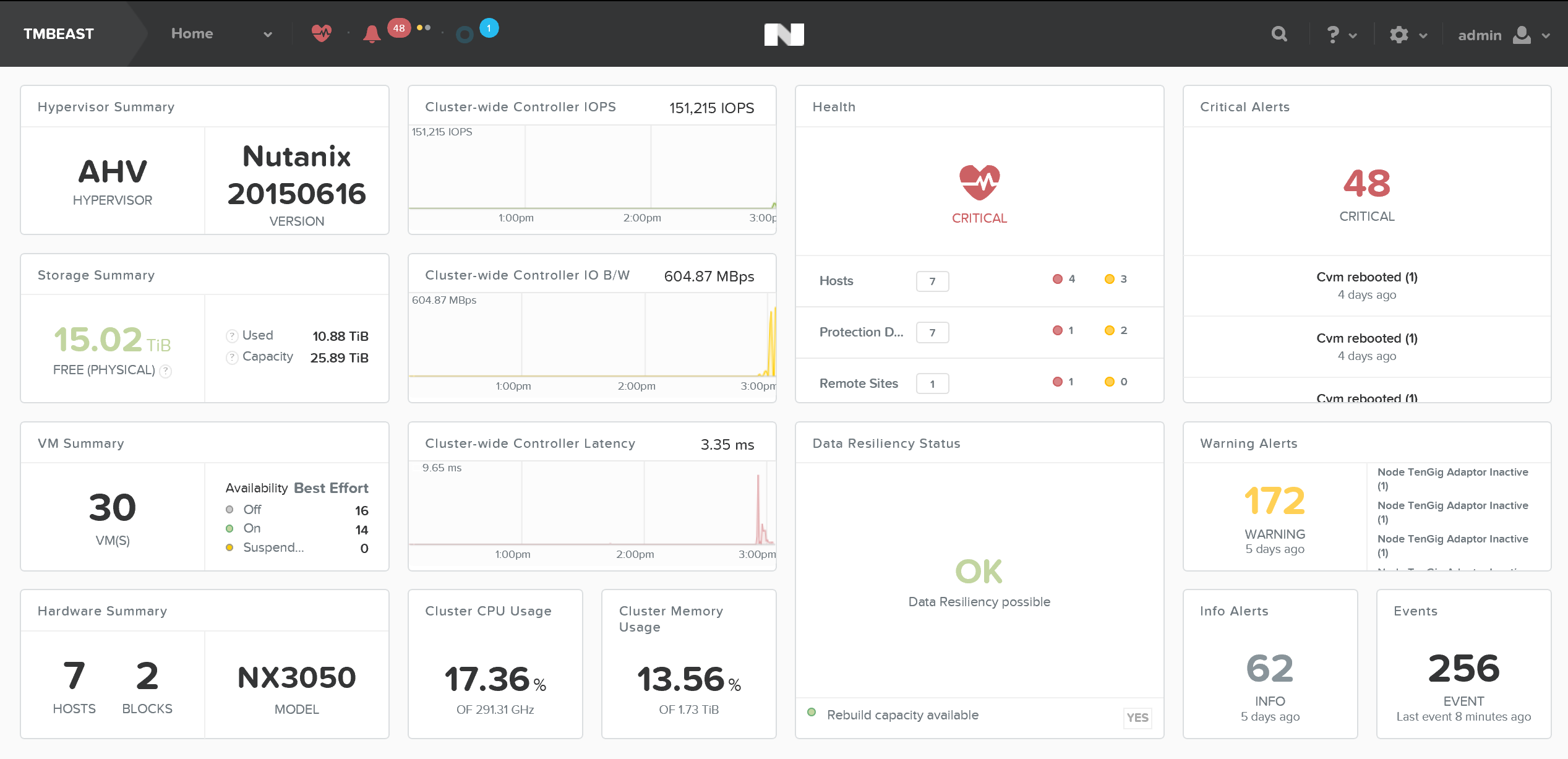Select the red critical dot for Hosts

(x=1056, y=278)
